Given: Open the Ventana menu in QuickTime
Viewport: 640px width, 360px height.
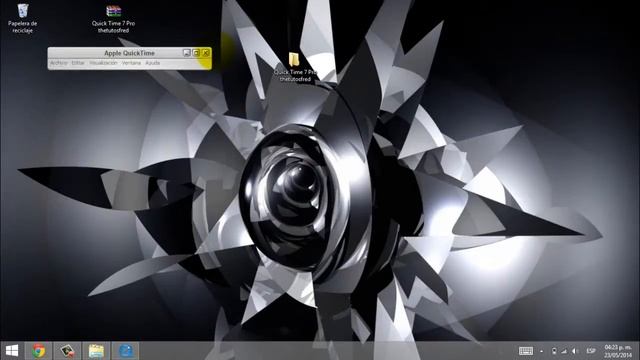Looking at the screenshot, I should click(131, 63).
